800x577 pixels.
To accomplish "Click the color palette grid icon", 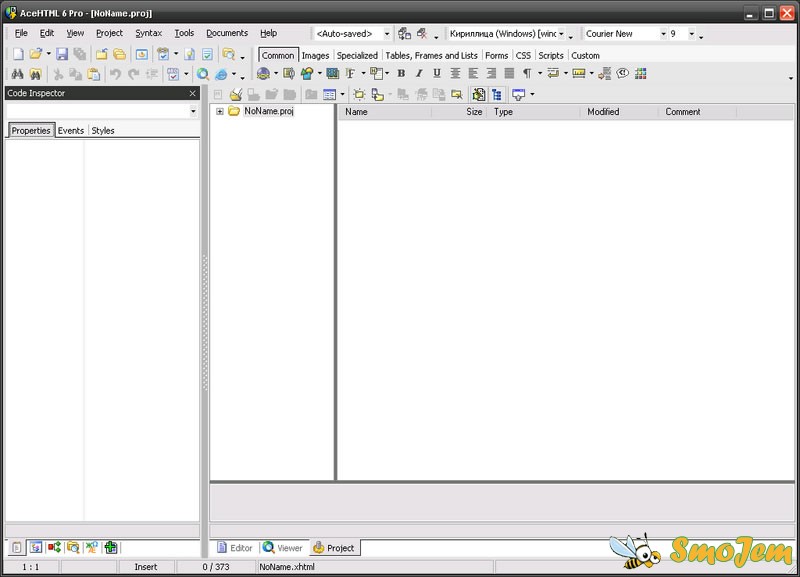I will click(x=641, y=73).
